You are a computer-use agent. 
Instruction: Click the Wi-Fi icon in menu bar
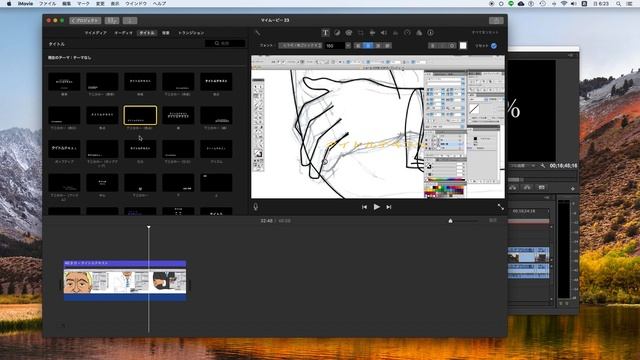coord(564,3)
